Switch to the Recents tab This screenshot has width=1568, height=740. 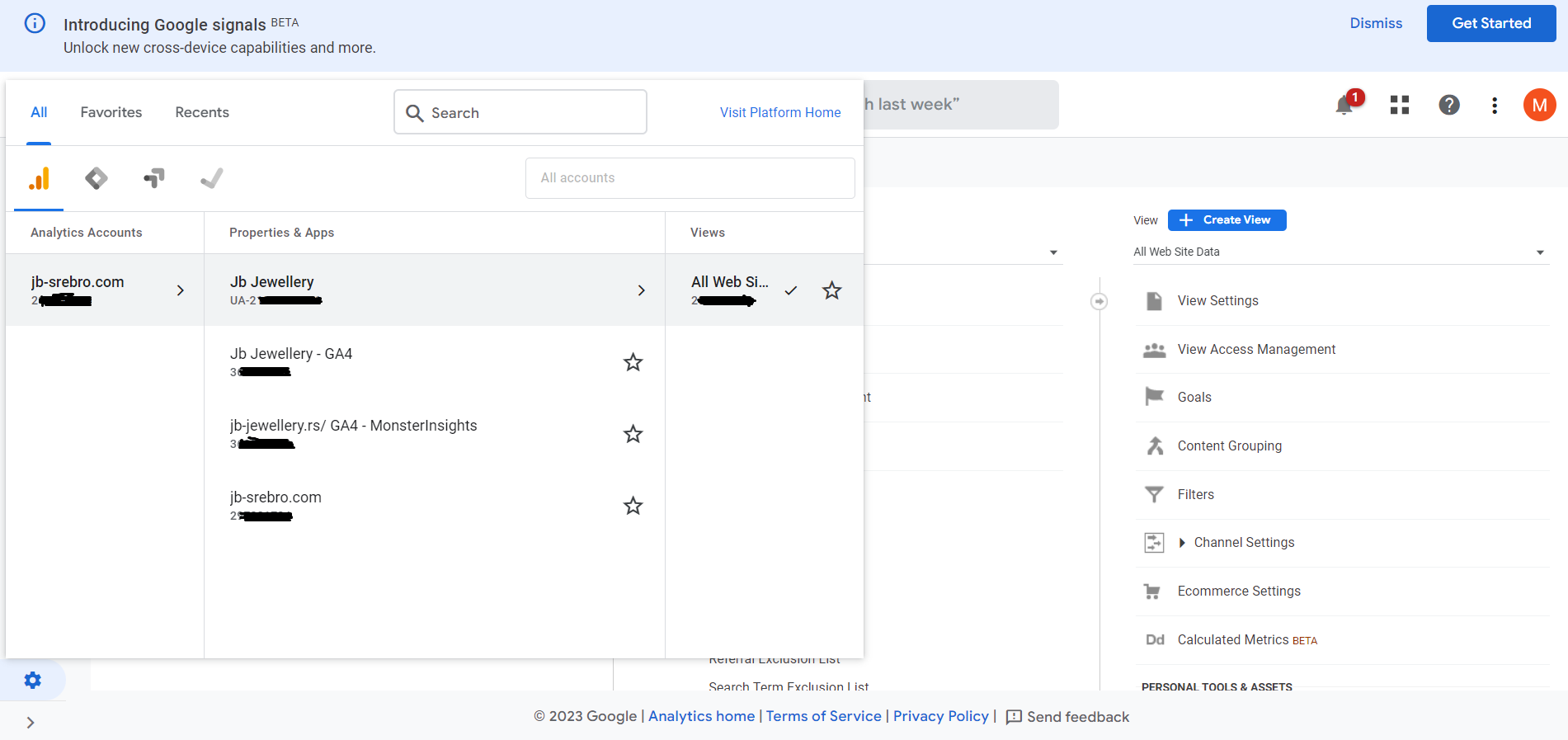202,112
